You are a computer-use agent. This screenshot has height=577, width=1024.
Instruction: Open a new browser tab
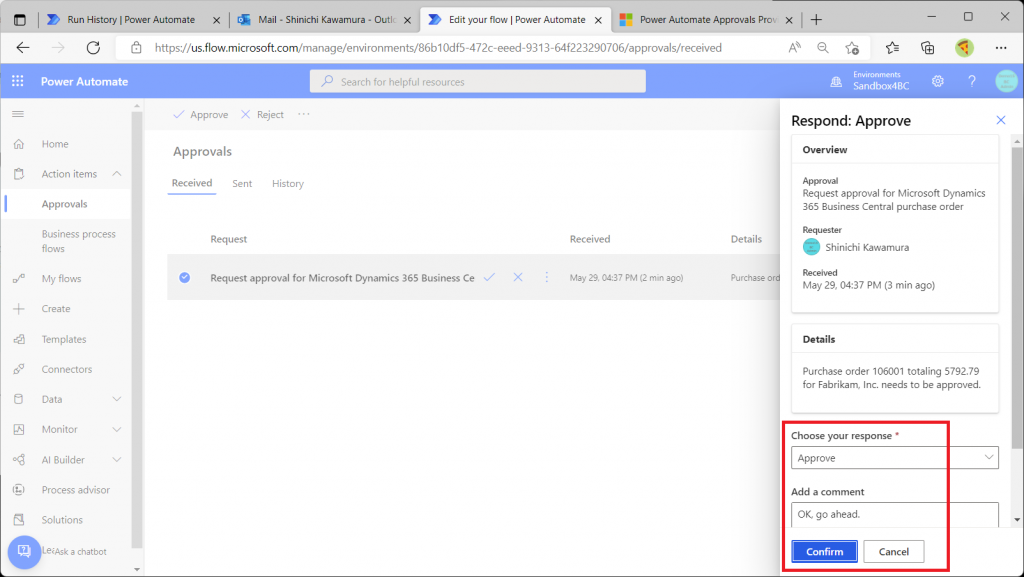click(816, 20)
